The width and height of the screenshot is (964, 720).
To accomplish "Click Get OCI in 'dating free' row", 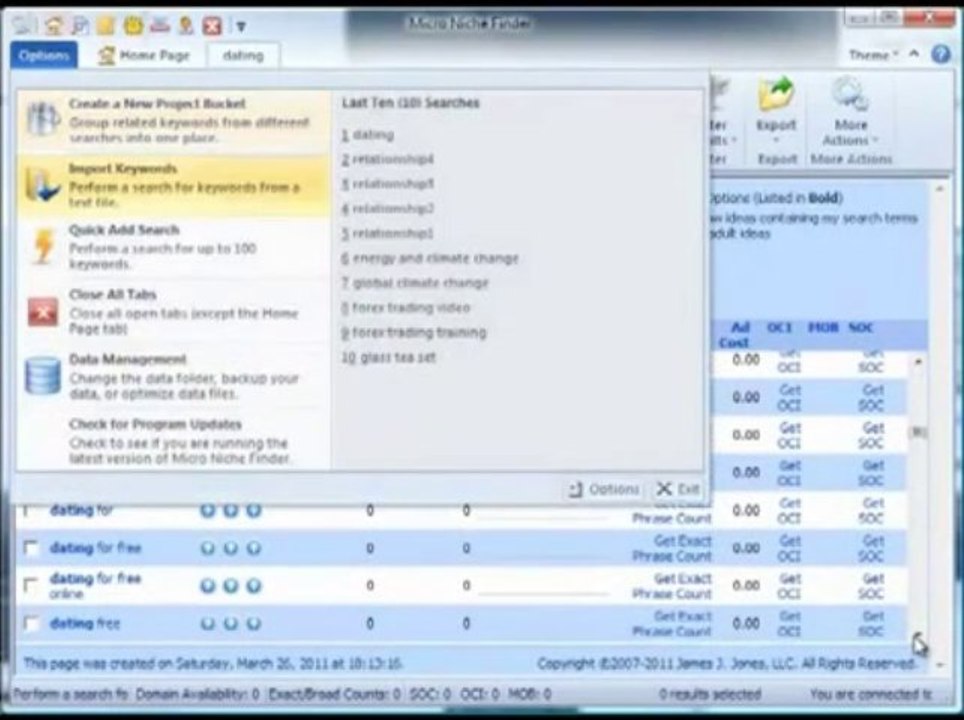I will 789,623.
